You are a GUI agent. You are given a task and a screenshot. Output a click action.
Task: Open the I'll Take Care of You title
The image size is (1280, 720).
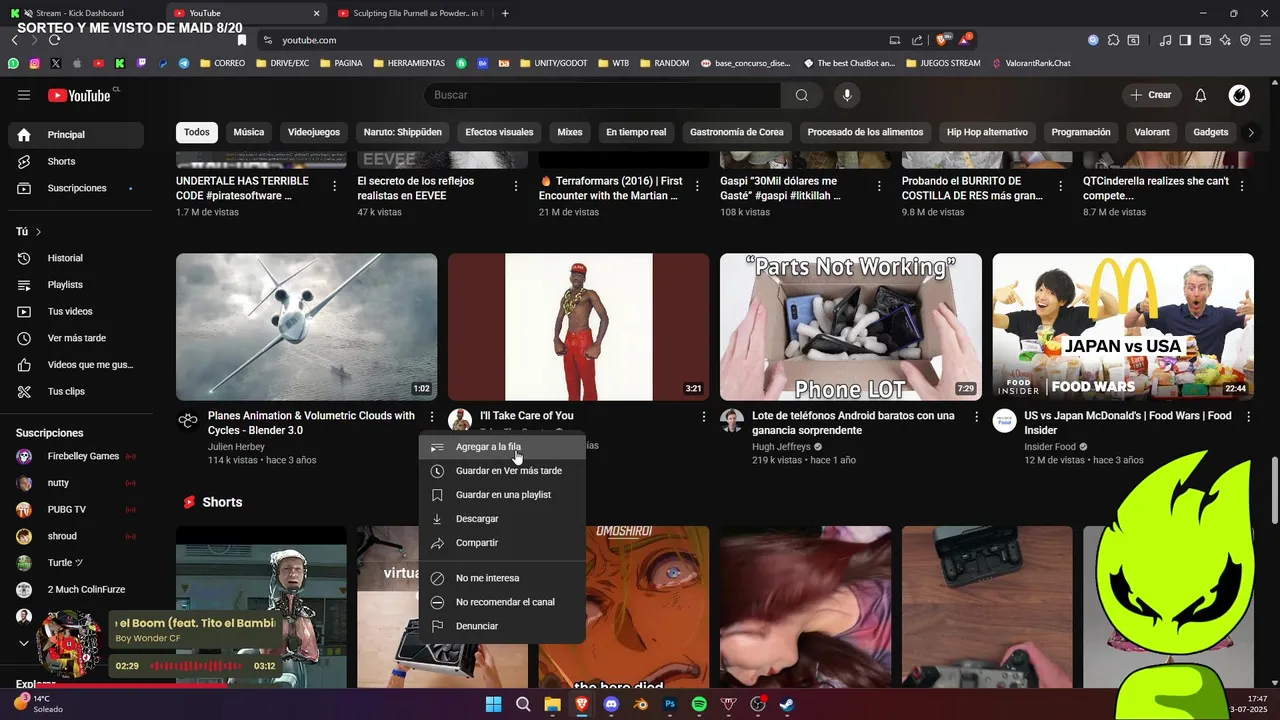tap(526, 416)
